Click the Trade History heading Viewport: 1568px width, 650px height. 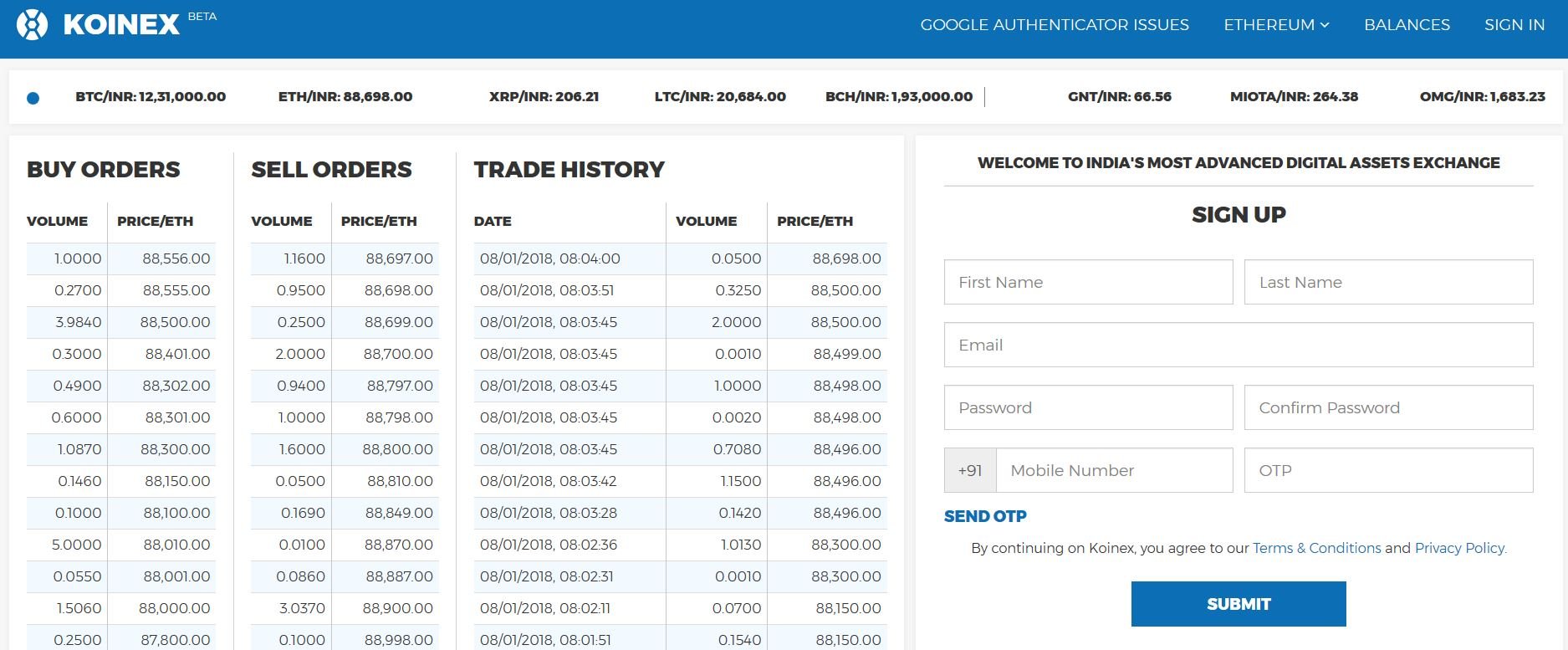569,170
